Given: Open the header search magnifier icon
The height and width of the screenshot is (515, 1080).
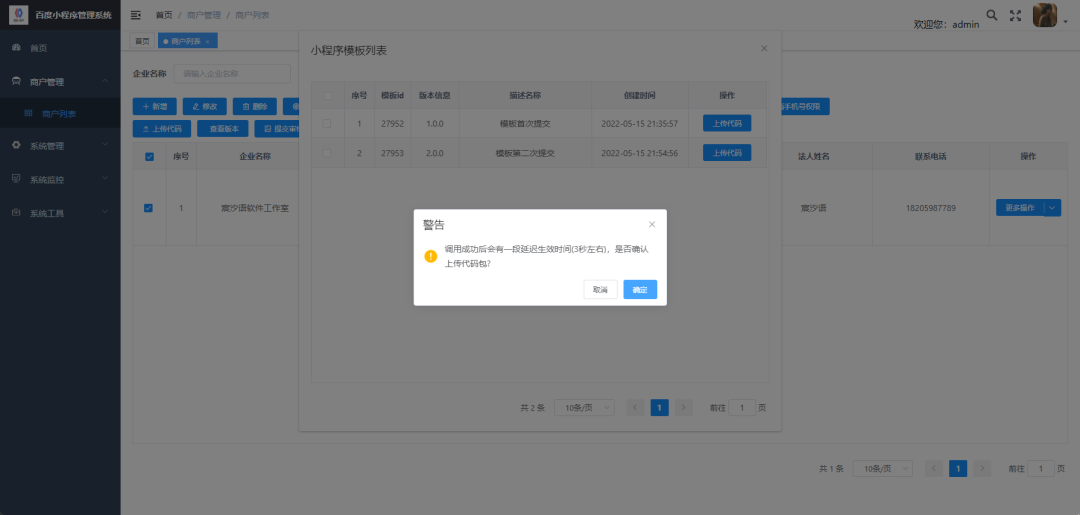Looking at the screenshot, I should [x=992, y=15].
